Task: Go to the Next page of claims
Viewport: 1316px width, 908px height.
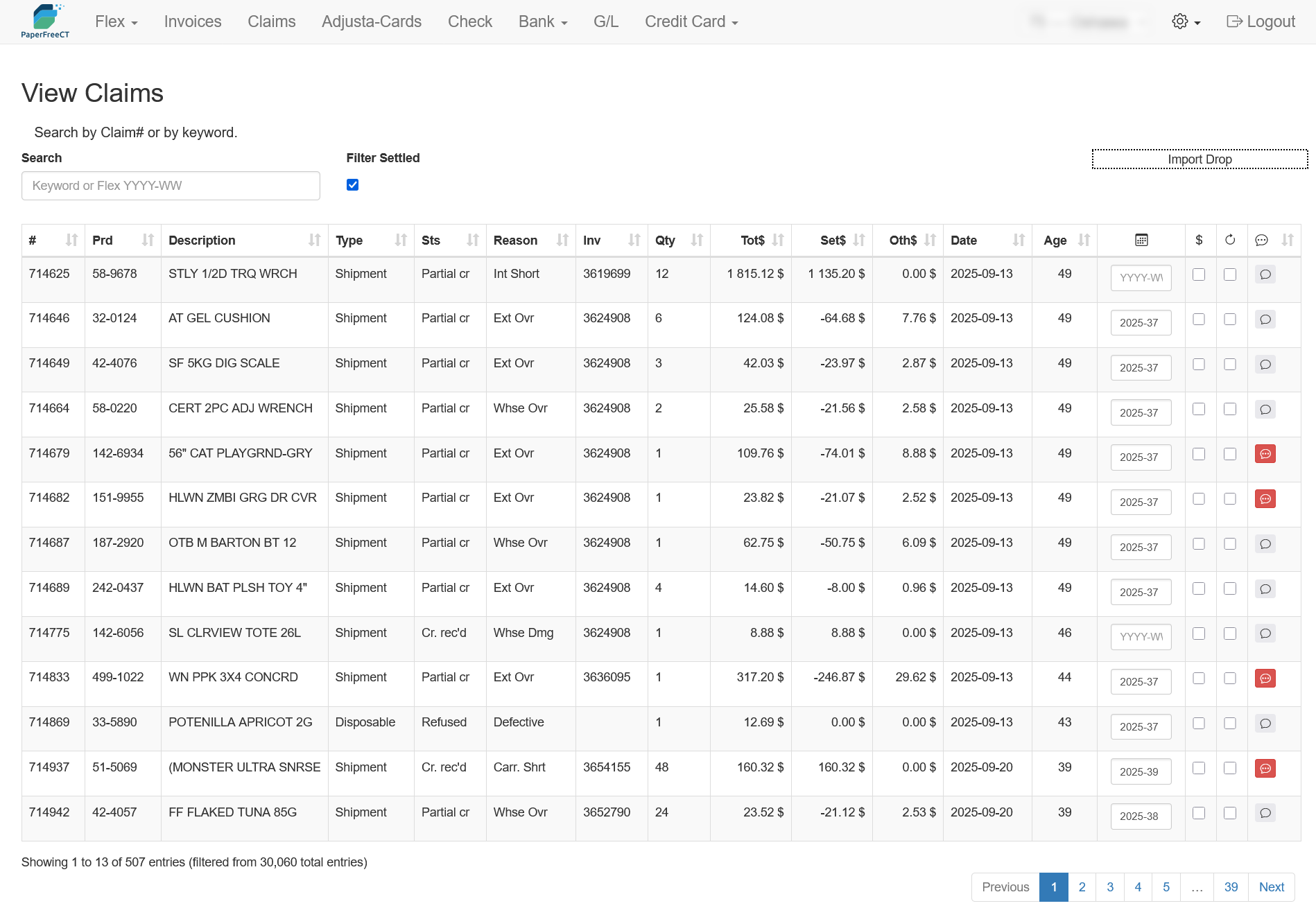Action: [x=1271, y=887]
